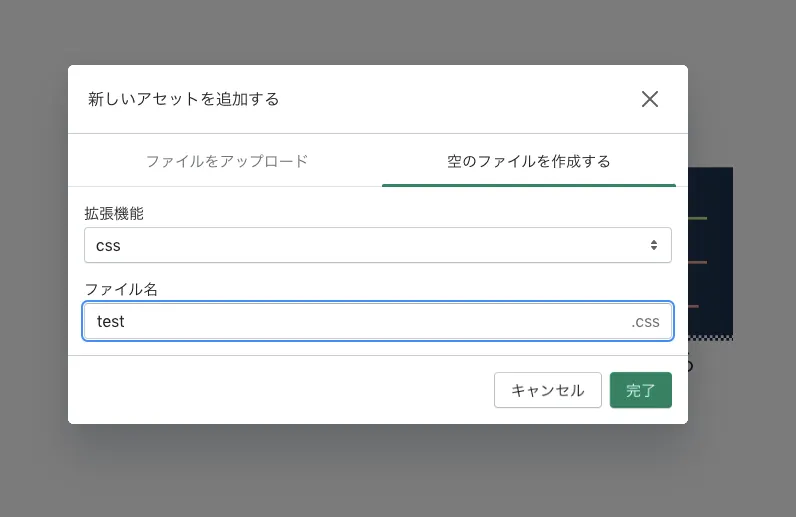Click the green underline of active tab
This screenshot has width=796, height=517.
[528, 185]
